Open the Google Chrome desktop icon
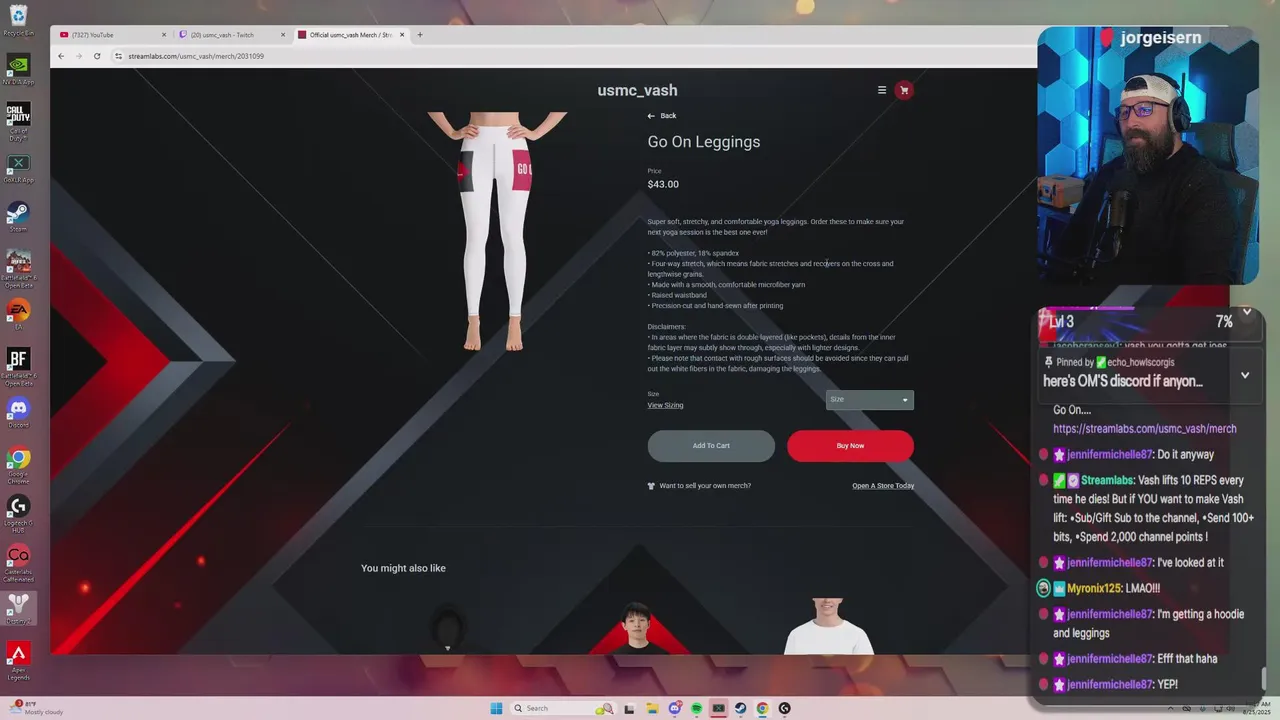Screen dimensions: 1280x720 [x=18, y=461]
